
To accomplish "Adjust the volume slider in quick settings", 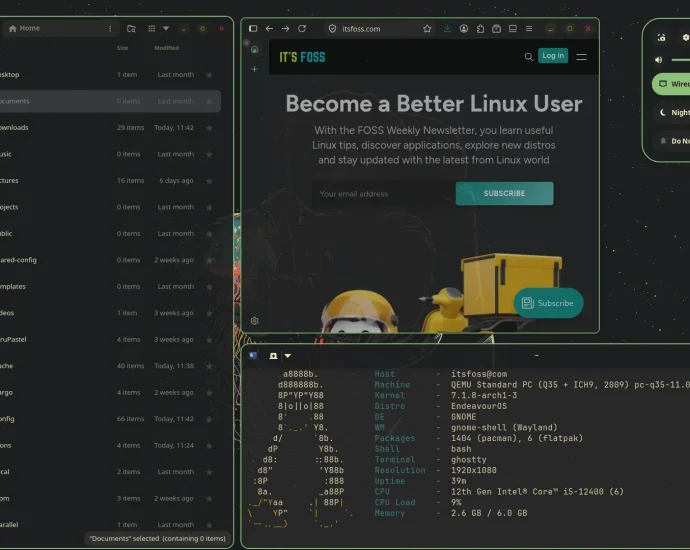I will [680, 59].
